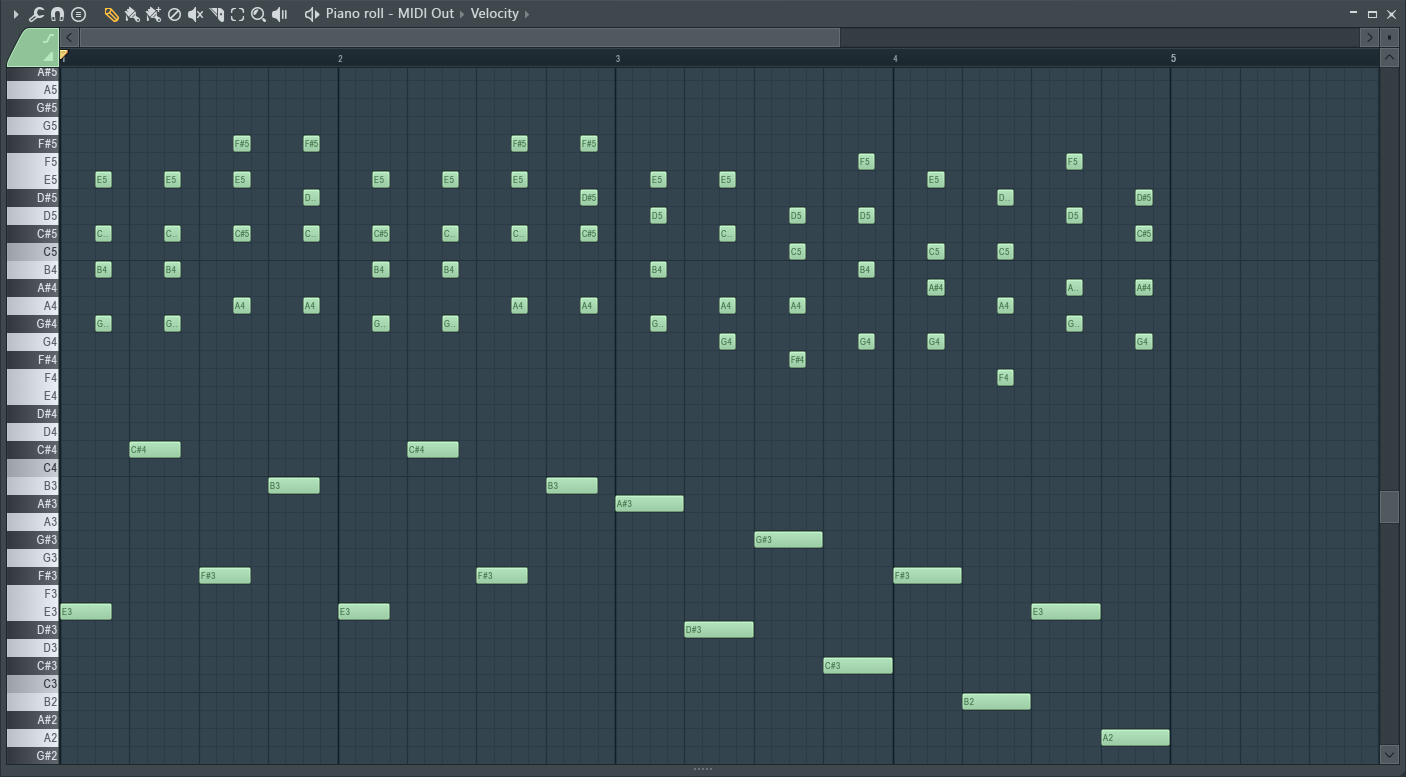
Task: Open the 'Piano roll - MIDI Out' channel selector
Action: click(x=389, y=14)
